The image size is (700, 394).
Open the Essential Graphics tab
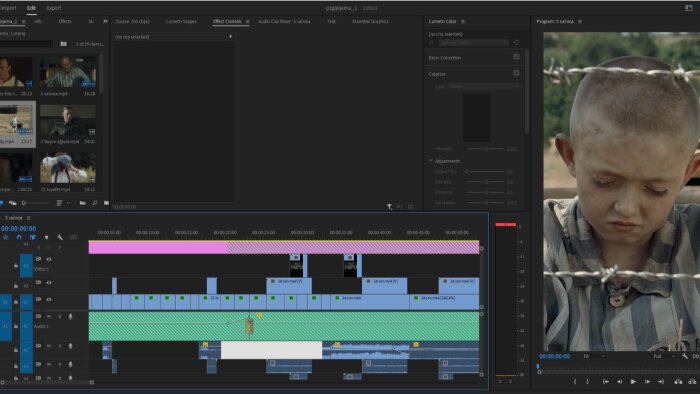point(370,21)
